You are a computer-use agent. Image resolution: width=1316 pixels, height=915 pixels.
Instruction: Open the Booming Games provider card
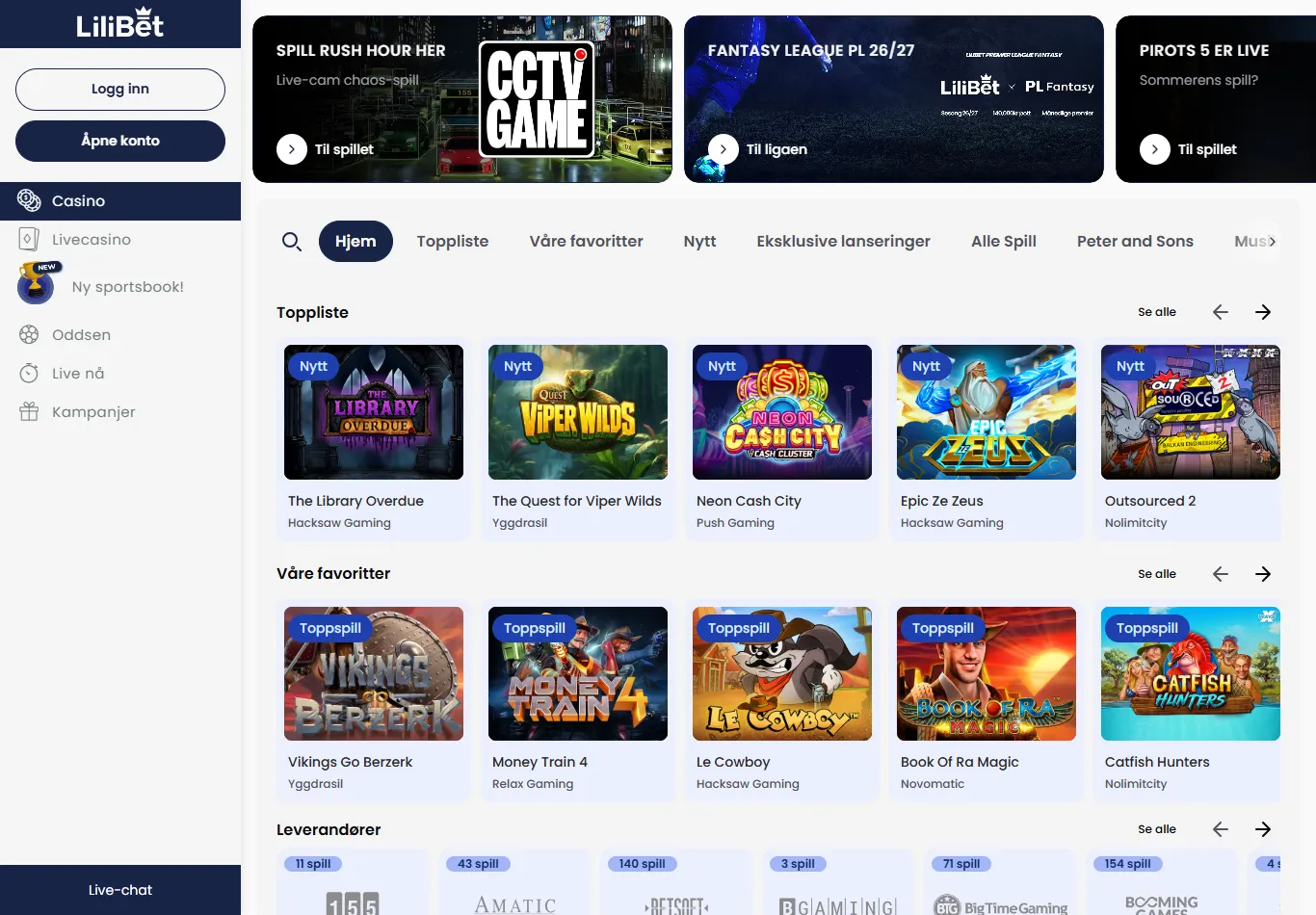tap(1163, 882)
